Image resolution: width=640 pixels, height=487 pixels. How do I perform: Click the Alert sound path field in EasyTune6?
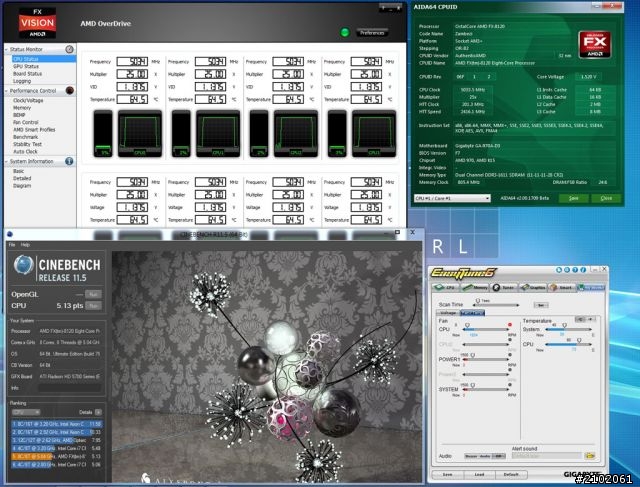[x=547, y=456]
